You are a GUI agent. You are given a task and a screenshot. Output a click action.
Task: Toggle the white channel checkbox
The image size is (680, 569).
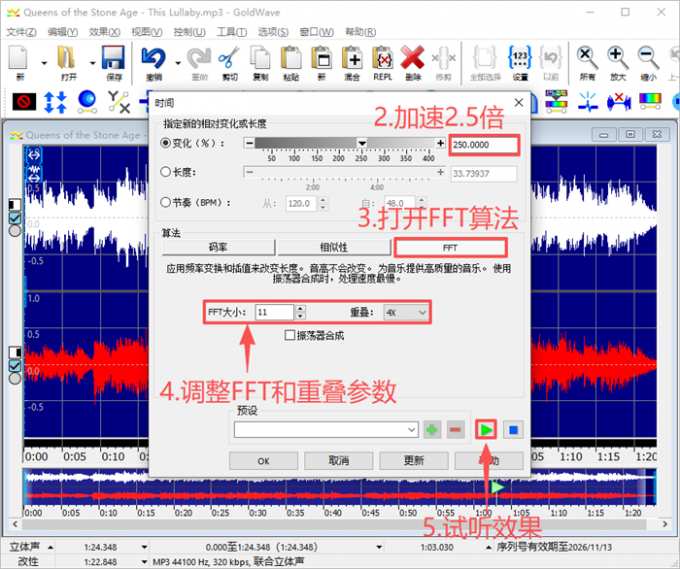[15, 218]
